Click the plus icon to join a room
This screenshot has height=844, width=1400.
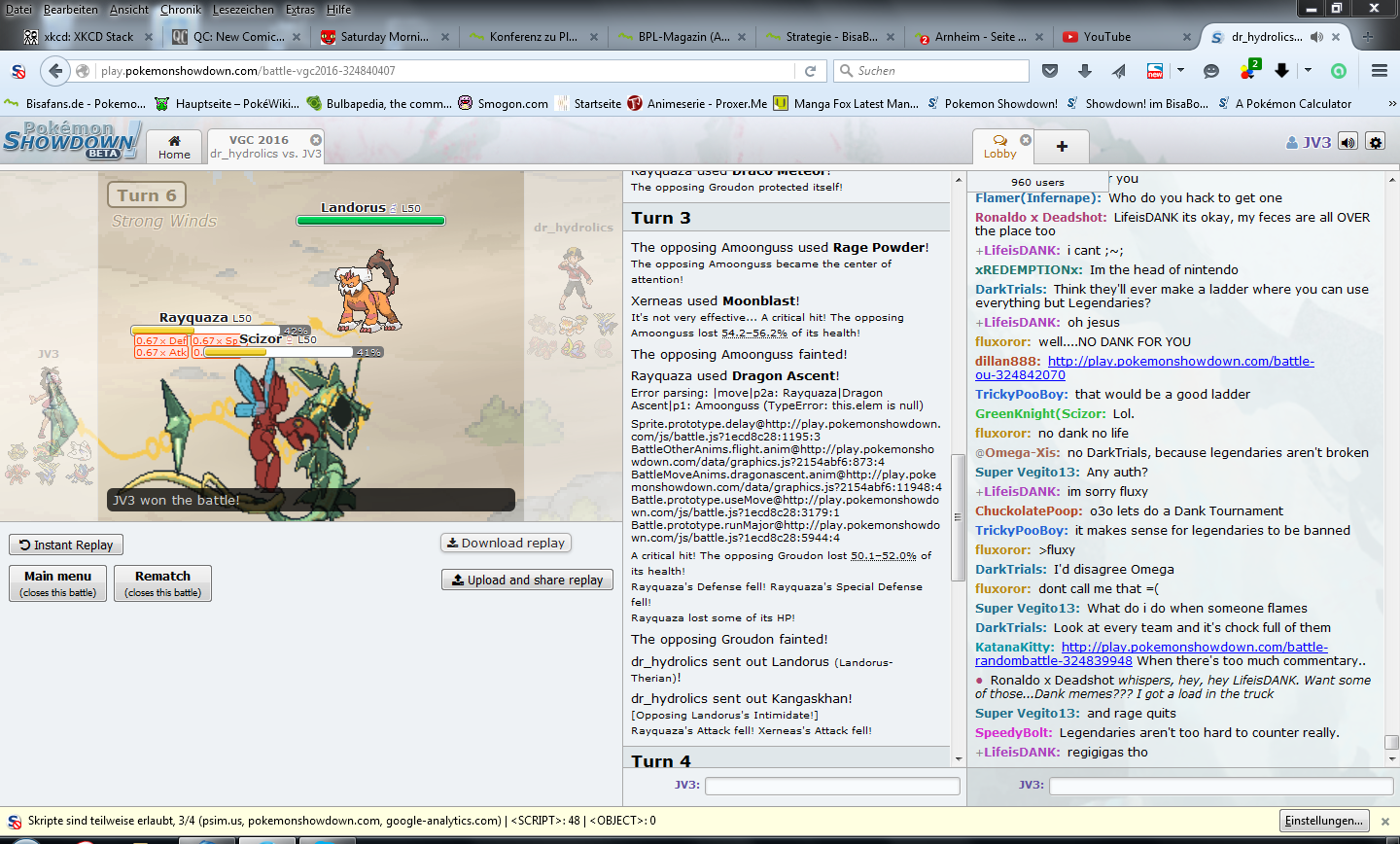[1062, 146]
